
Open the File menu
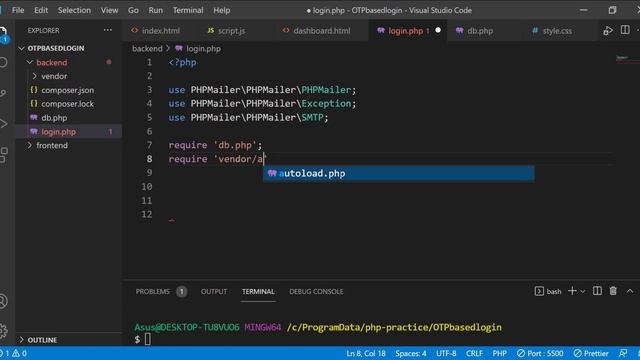pyautogui.click(x=18, y=10)
